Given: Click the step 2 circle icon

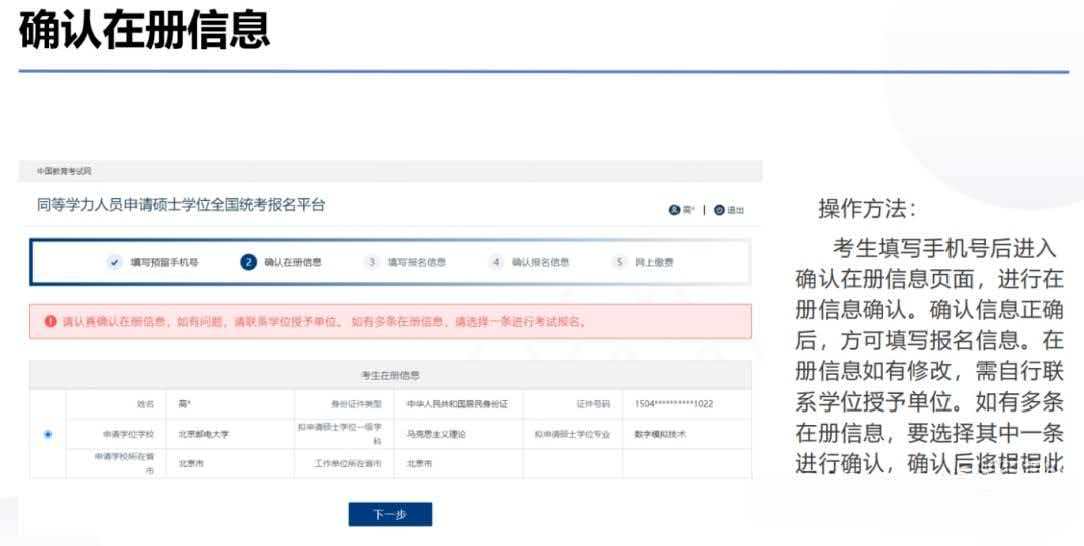Looking at the screenshot, I should pyautogui.click(x=248, y=263).
